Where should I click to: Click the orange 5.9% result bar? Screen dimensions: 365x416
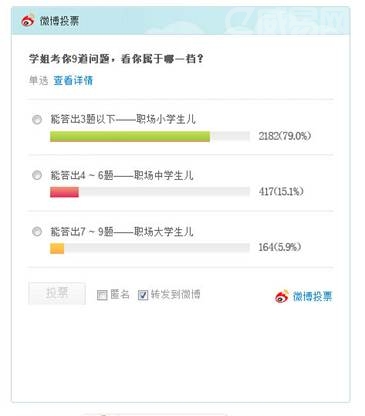pos(57,248)
